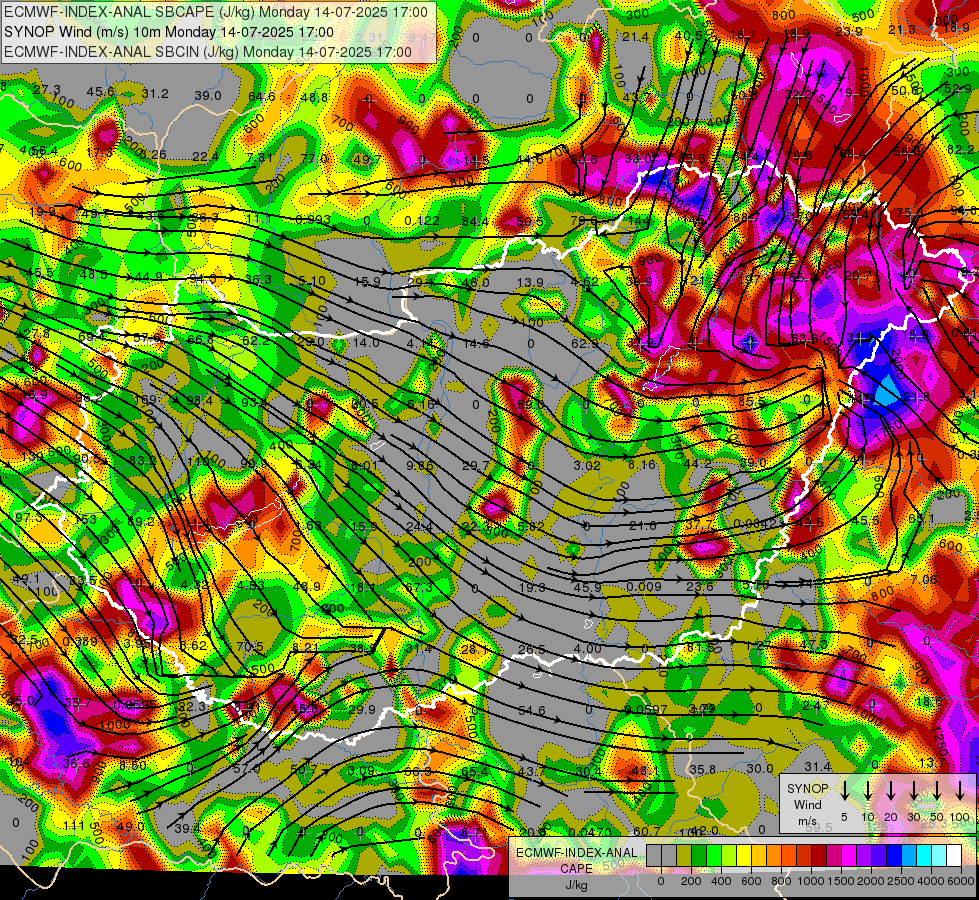This screenshot has height=900, width=979.
Task: Click the map value '62.2'
Action: [x=255, y=340]
